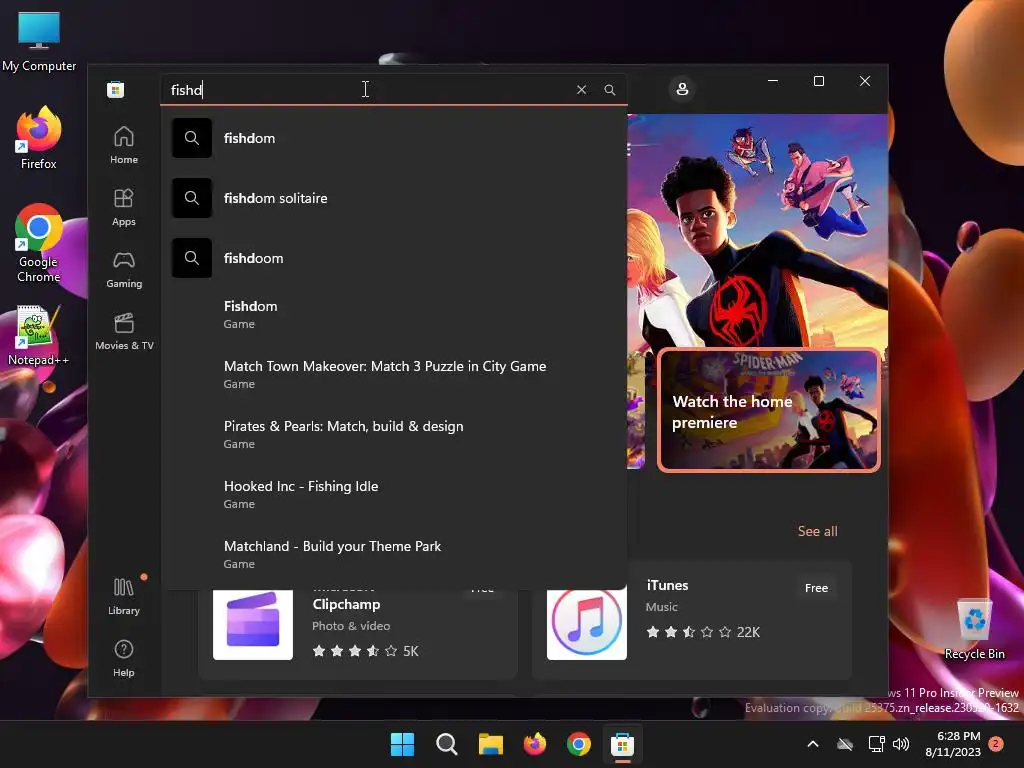Open the Library in sidebar
The height and width of the screenshot is (768, 1024).
pos(124,596)
